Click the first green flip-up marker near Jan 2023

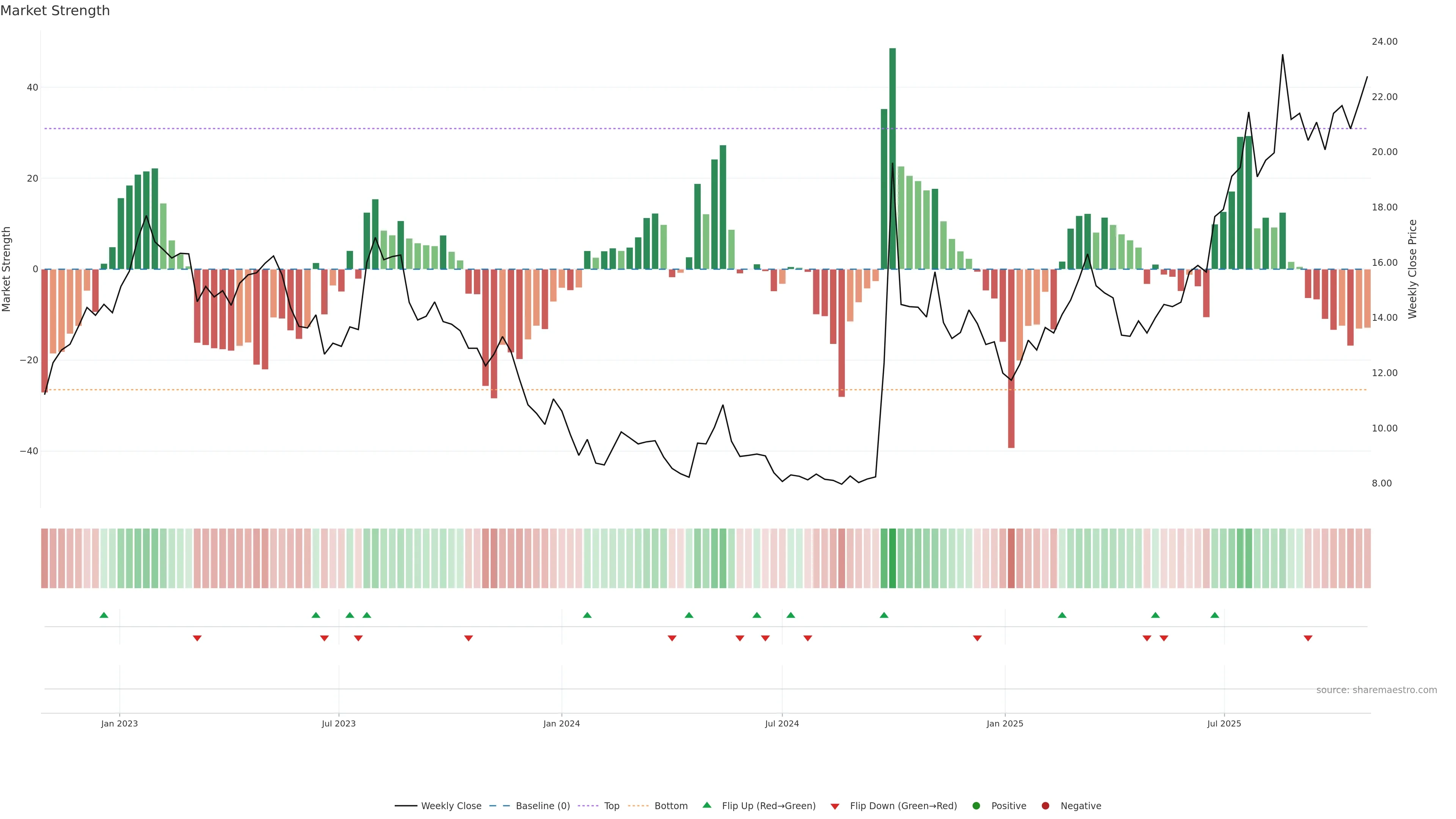tap(104, 615)
